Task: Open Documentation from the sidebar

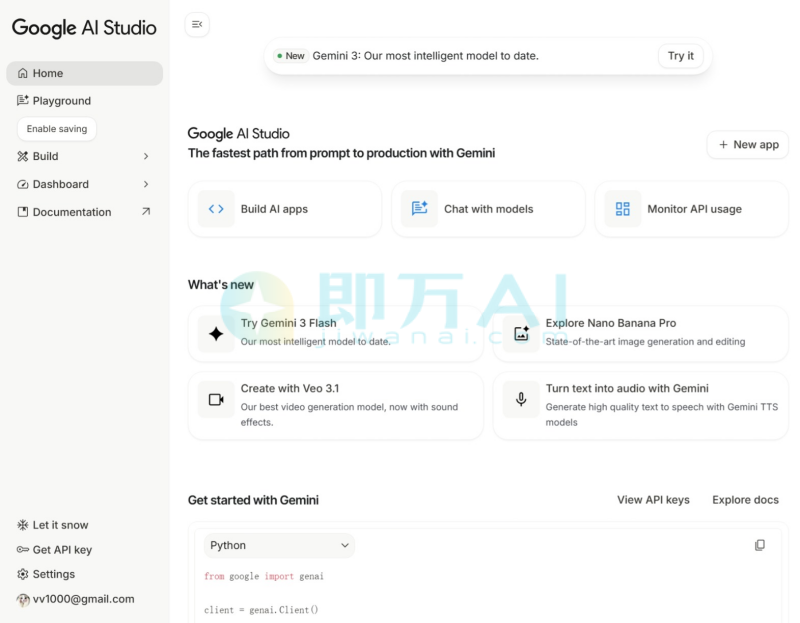Action: pyautogui.click(x=70, y=212)
